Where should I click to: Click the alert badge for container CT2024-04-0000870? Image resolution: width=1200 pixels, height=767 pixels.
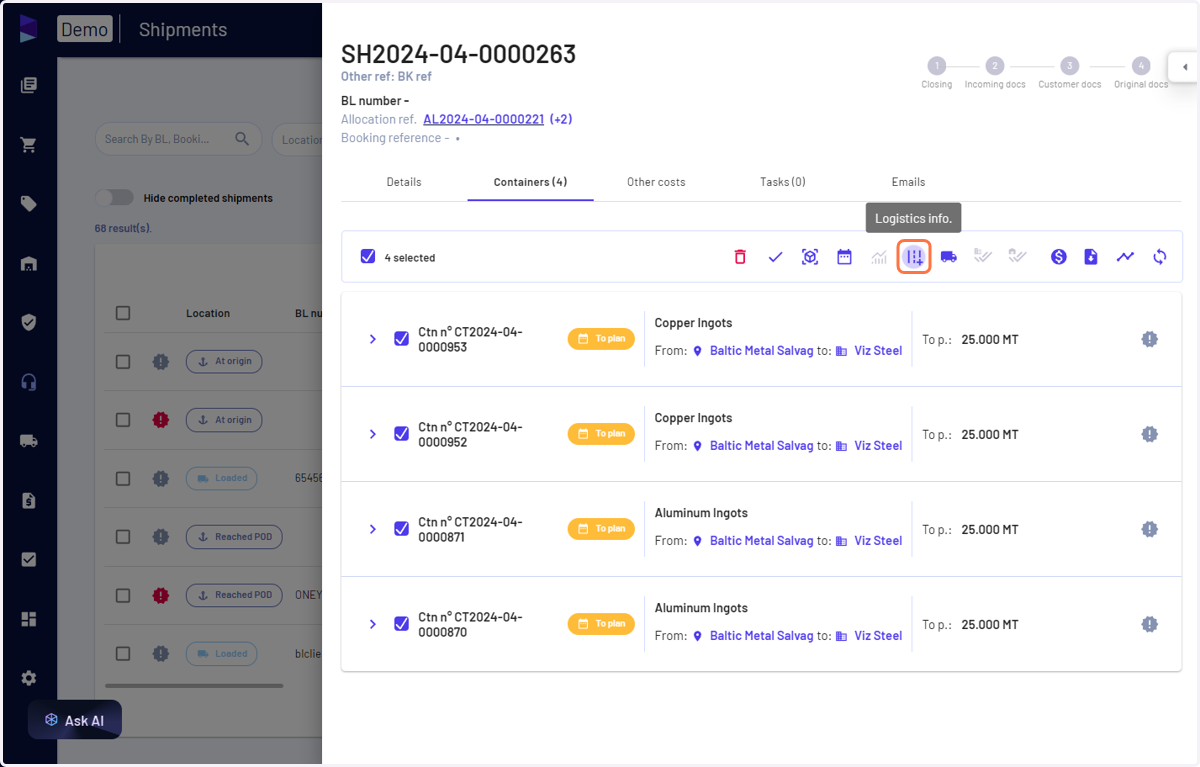tap(1150, 624)
